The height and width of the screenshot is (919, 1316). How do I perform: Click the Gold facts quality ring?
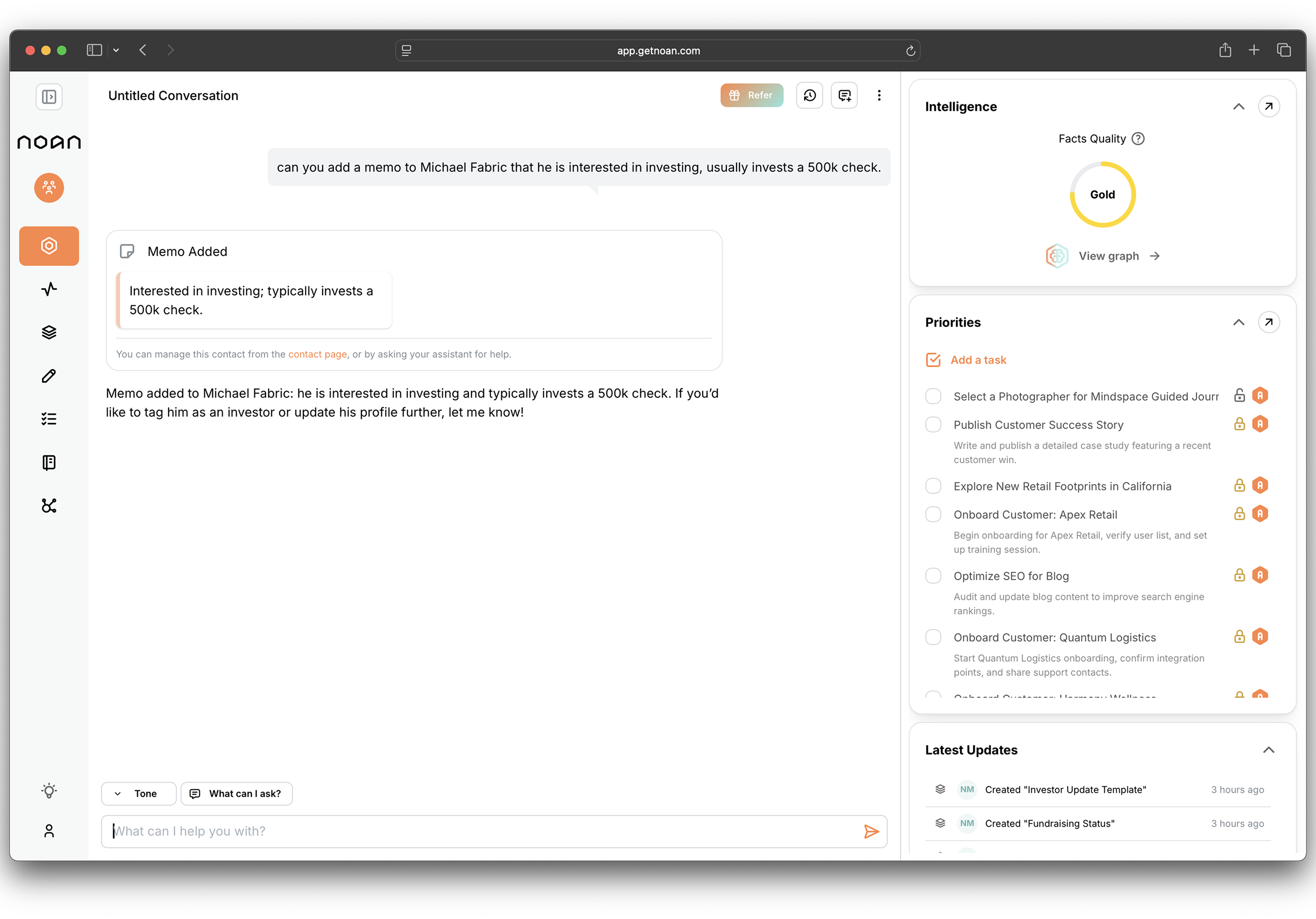pyautogui.click(x=1102, y=195)
